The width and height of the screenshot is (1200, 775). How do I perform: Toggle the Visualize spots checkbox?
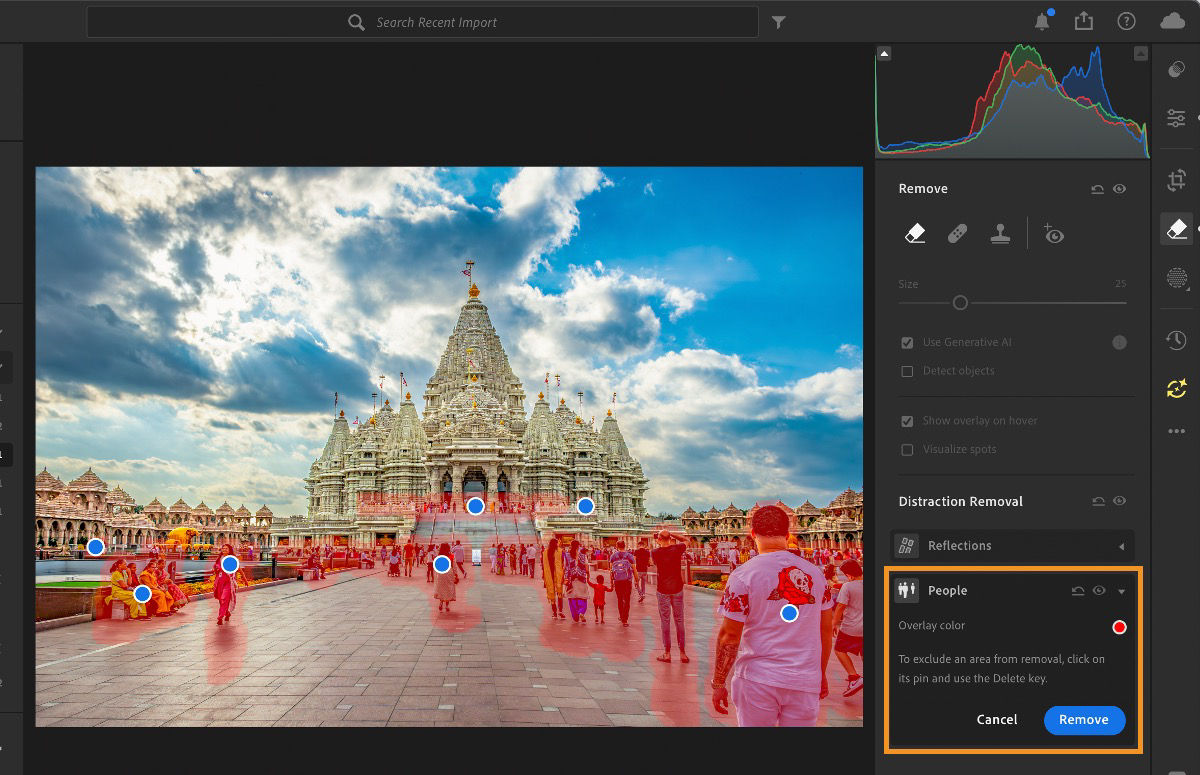pos(907,449)
